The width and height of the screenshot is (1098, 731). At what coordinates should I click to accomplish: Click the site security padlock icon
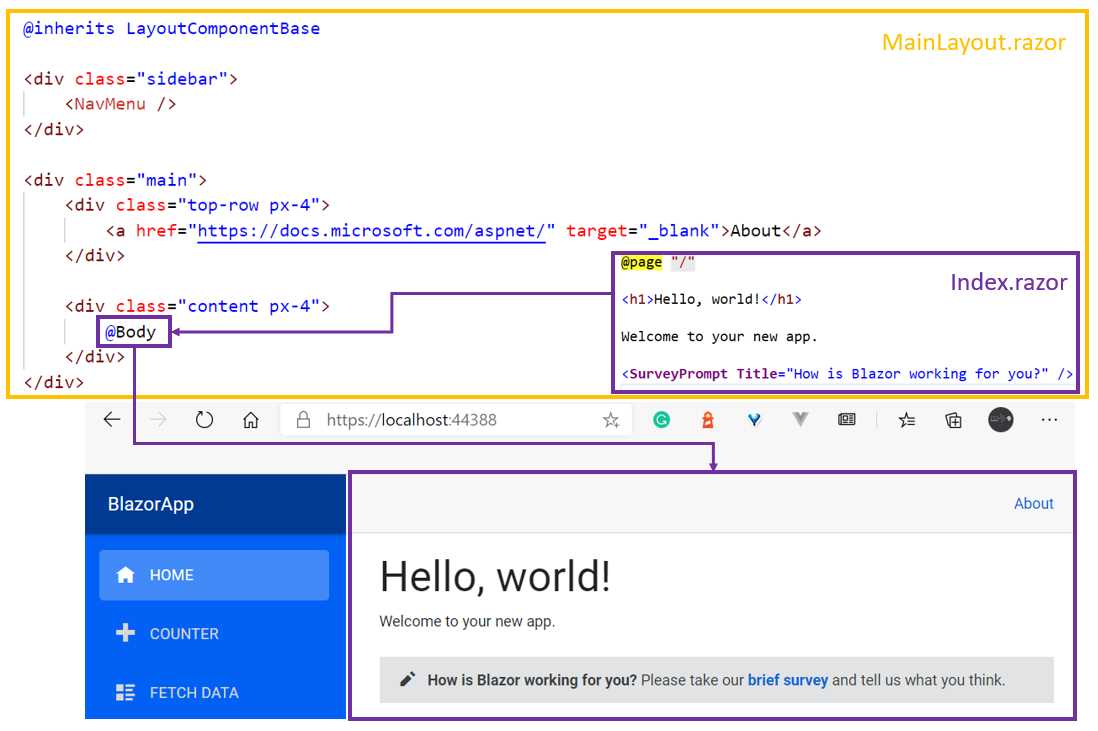300,420
